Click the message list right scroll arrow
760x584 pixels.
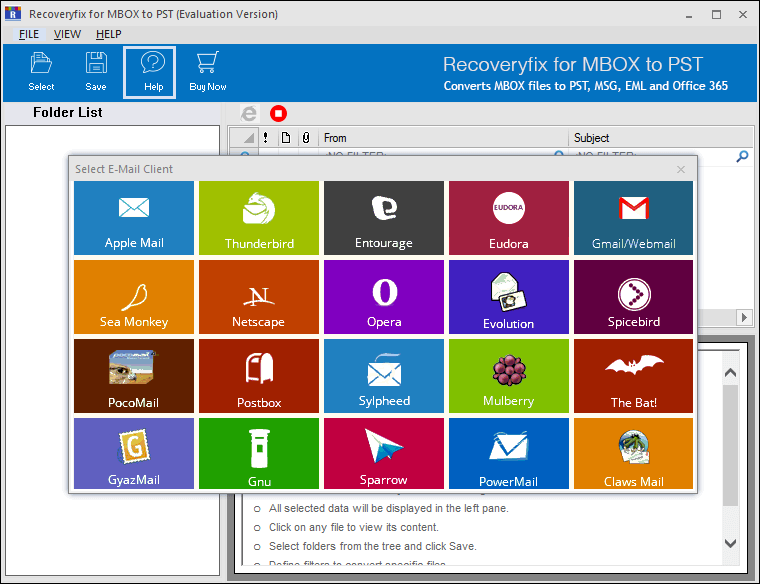click(744, 317)
